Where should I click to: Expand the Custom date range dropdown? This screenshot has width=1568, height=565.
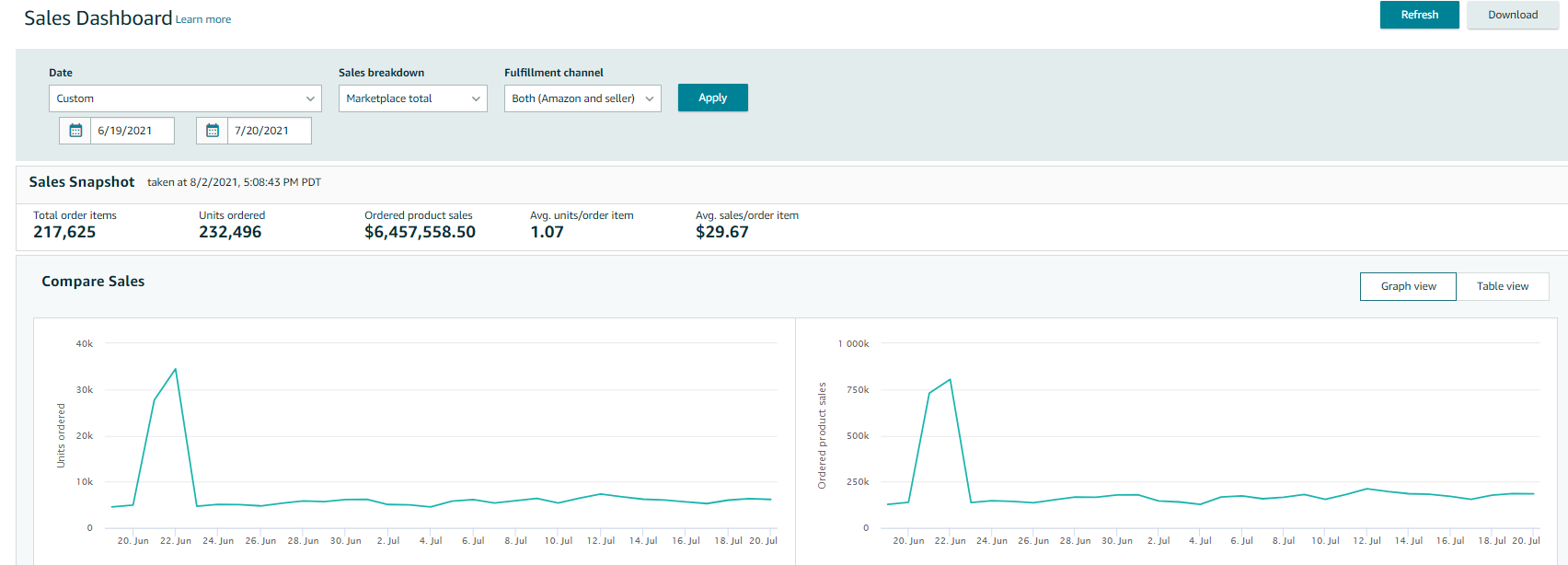point(185,98)
